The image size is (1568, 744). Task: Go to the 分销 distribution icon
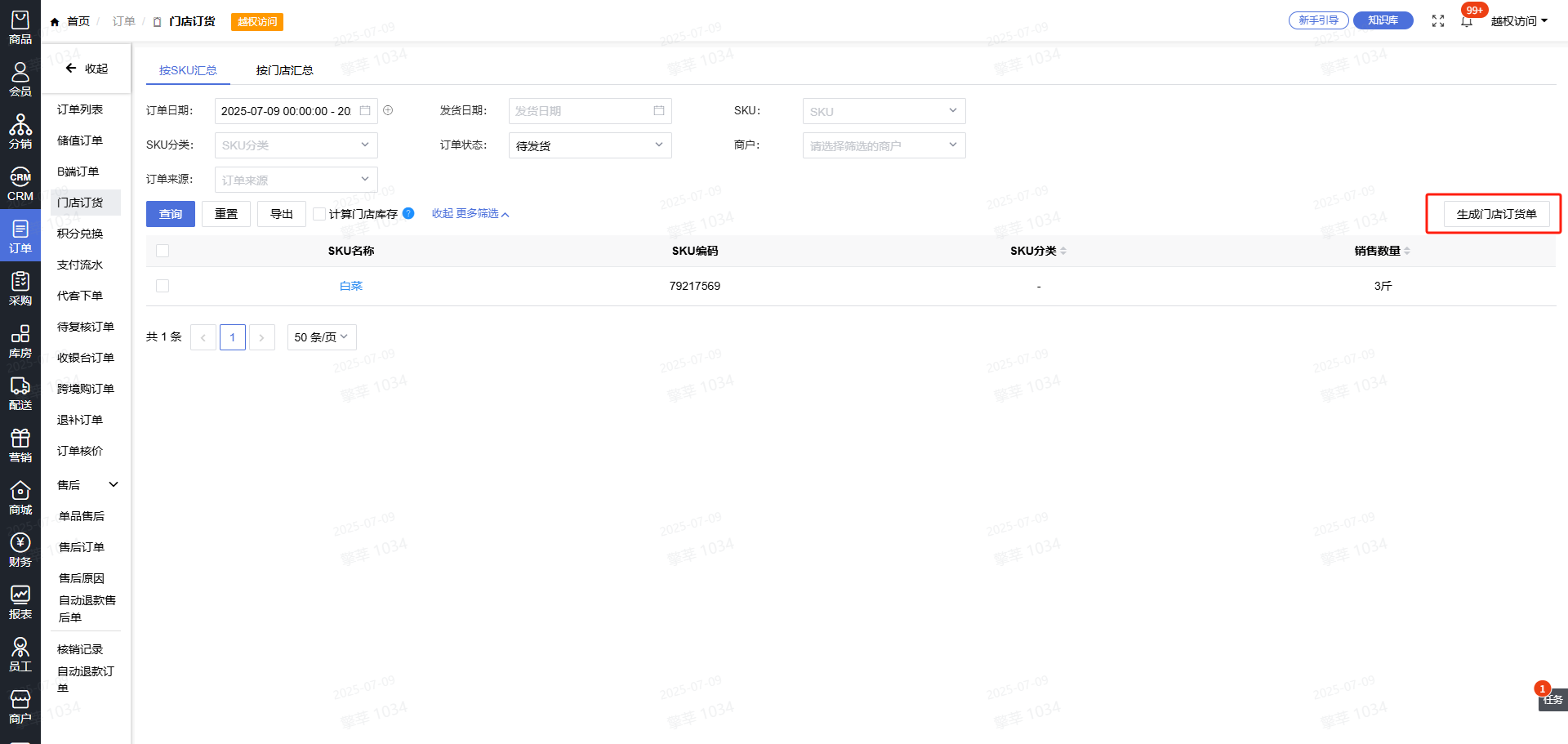click(20, 131)
